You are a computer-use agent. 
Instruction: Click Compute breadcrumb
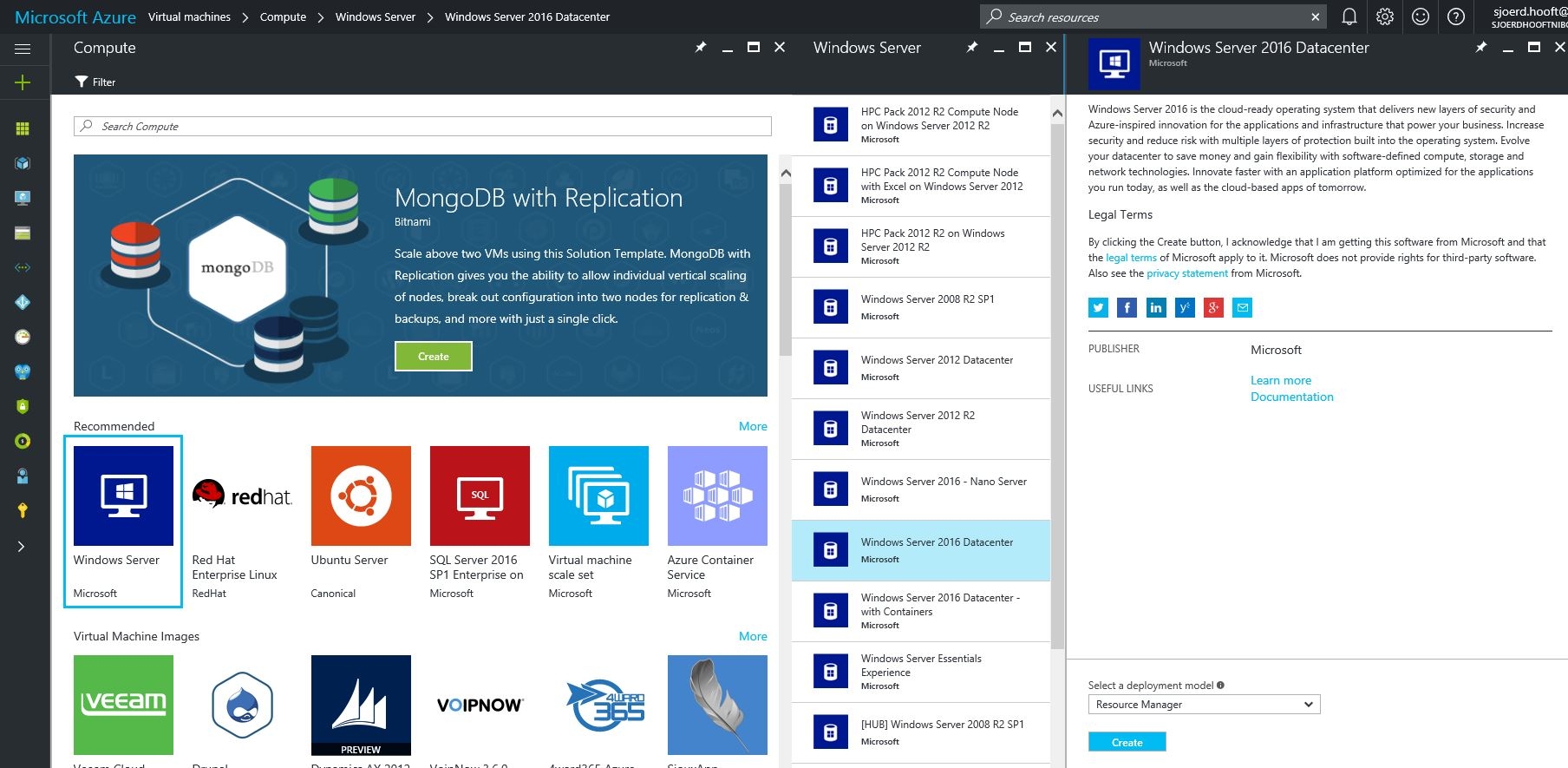(x=283, y=16)
